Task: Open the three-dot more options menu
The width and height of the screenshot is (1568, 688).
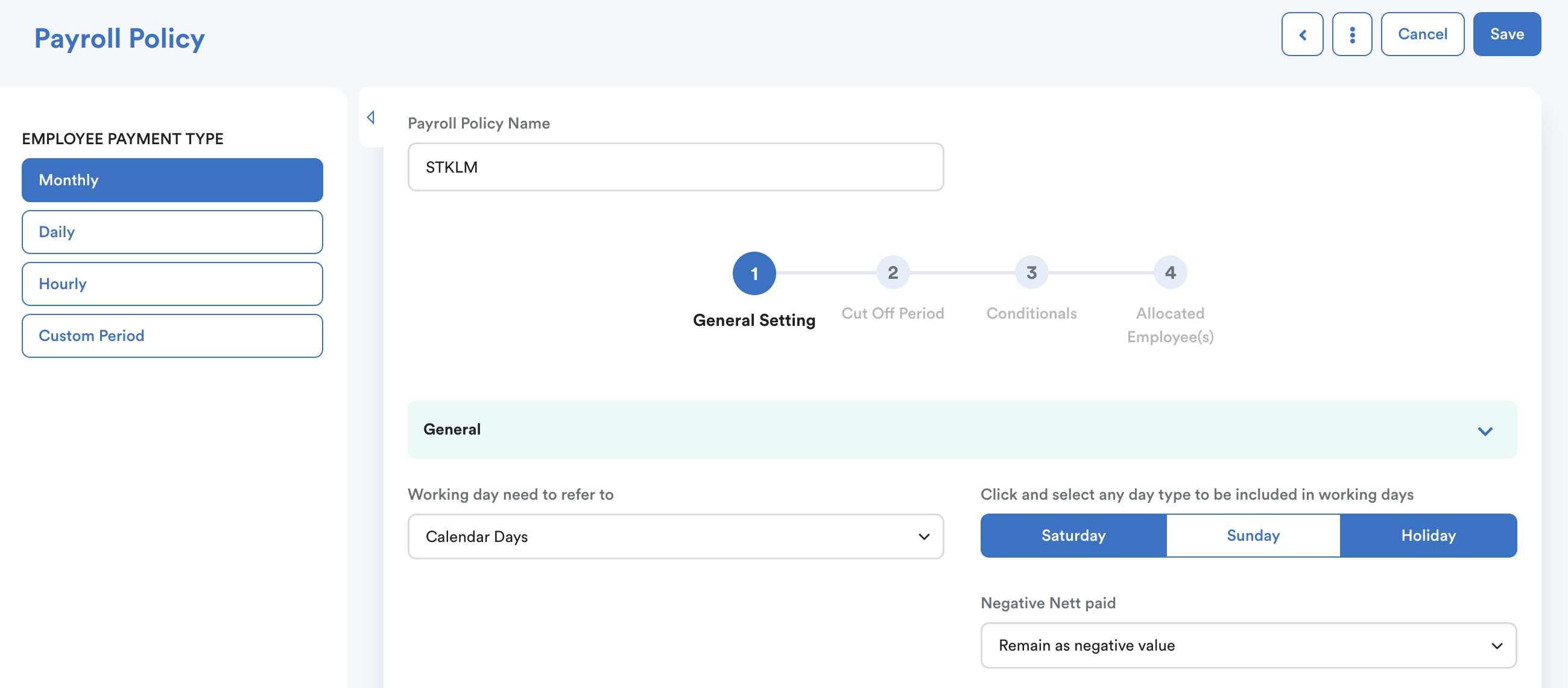Action: [1351, 35]
